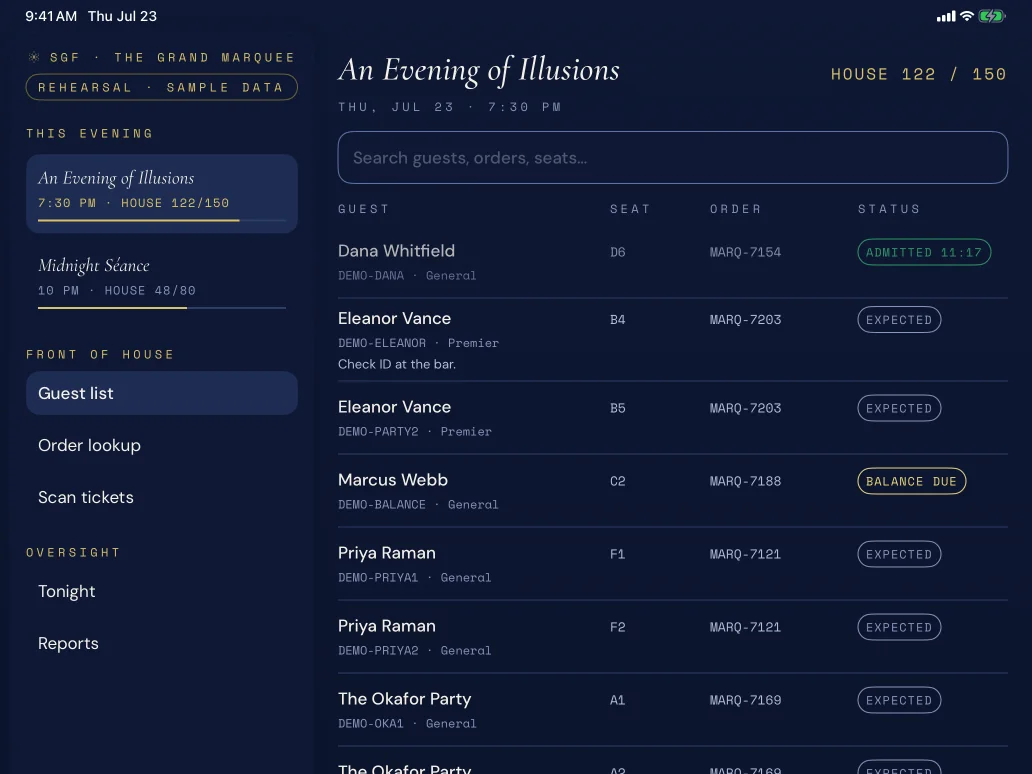Click seat D6 cell
Screen dimensions: 1032x774
click(617, 252)
